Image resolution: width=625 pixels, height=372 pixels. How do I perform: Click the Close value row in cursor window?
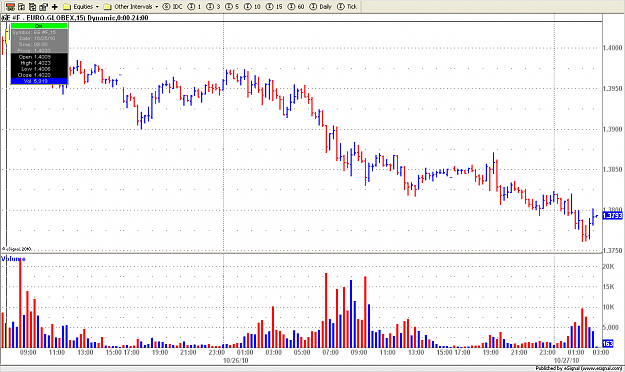click(x=39, y=75)
